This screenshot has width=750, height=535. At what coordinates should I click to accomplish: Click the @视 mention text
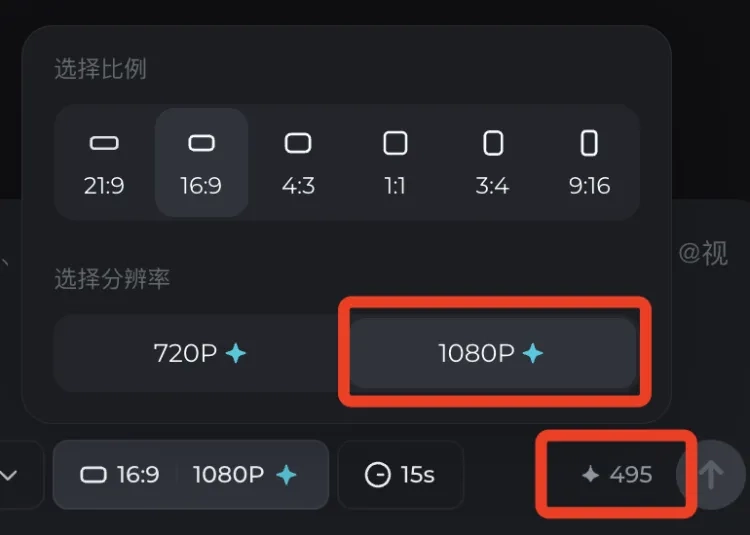703,253
